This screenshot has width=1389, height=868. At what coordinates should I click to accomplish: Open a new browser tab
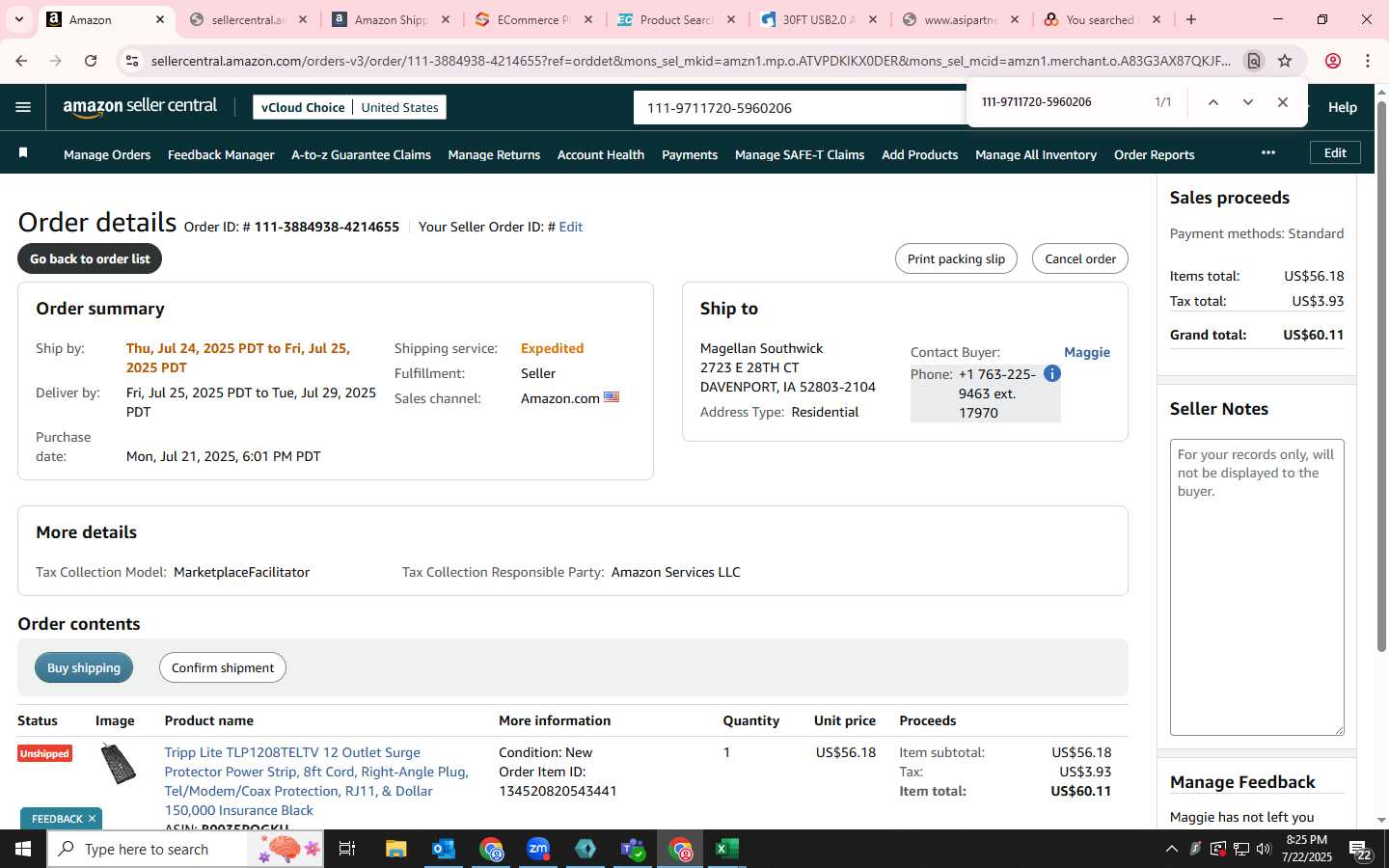1191,19
